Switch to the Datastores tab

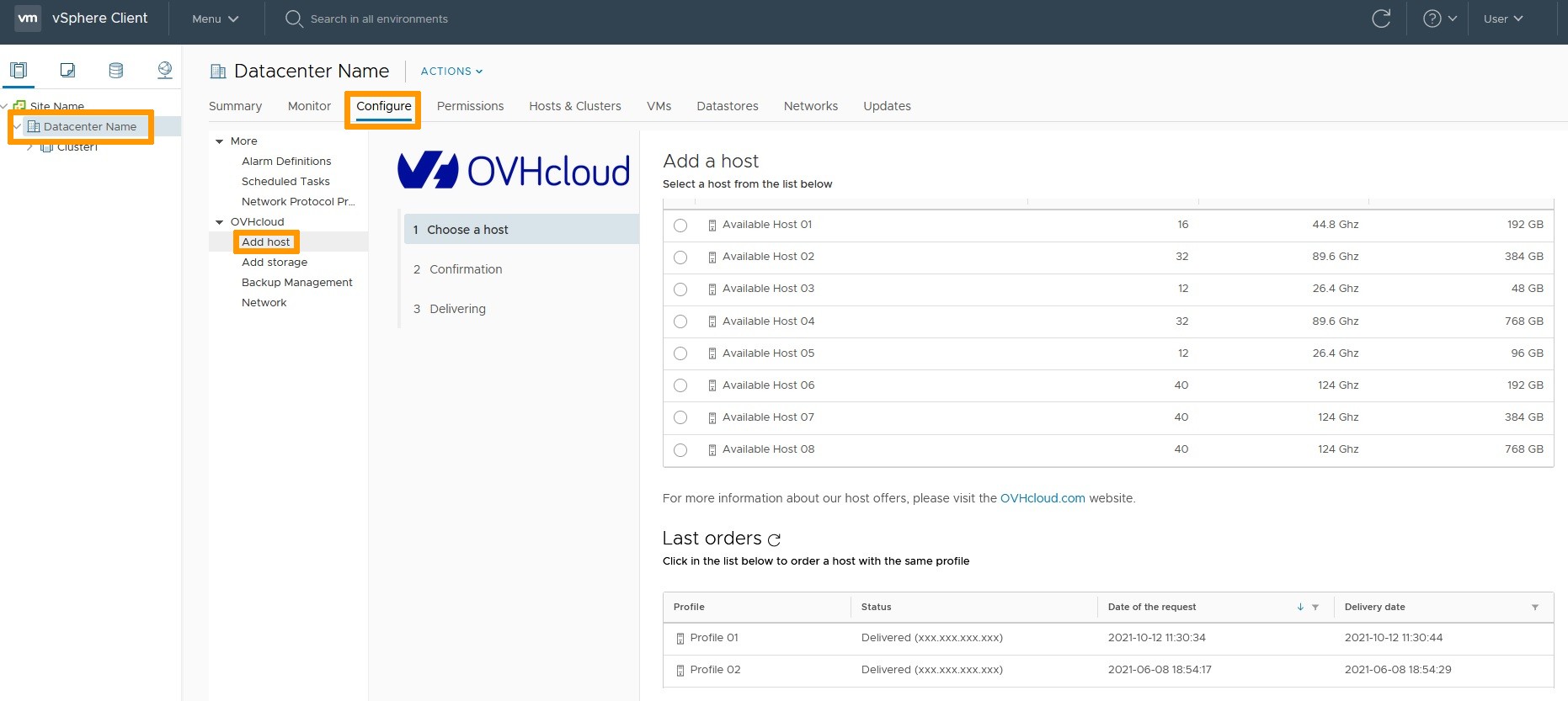pos(728,106)
